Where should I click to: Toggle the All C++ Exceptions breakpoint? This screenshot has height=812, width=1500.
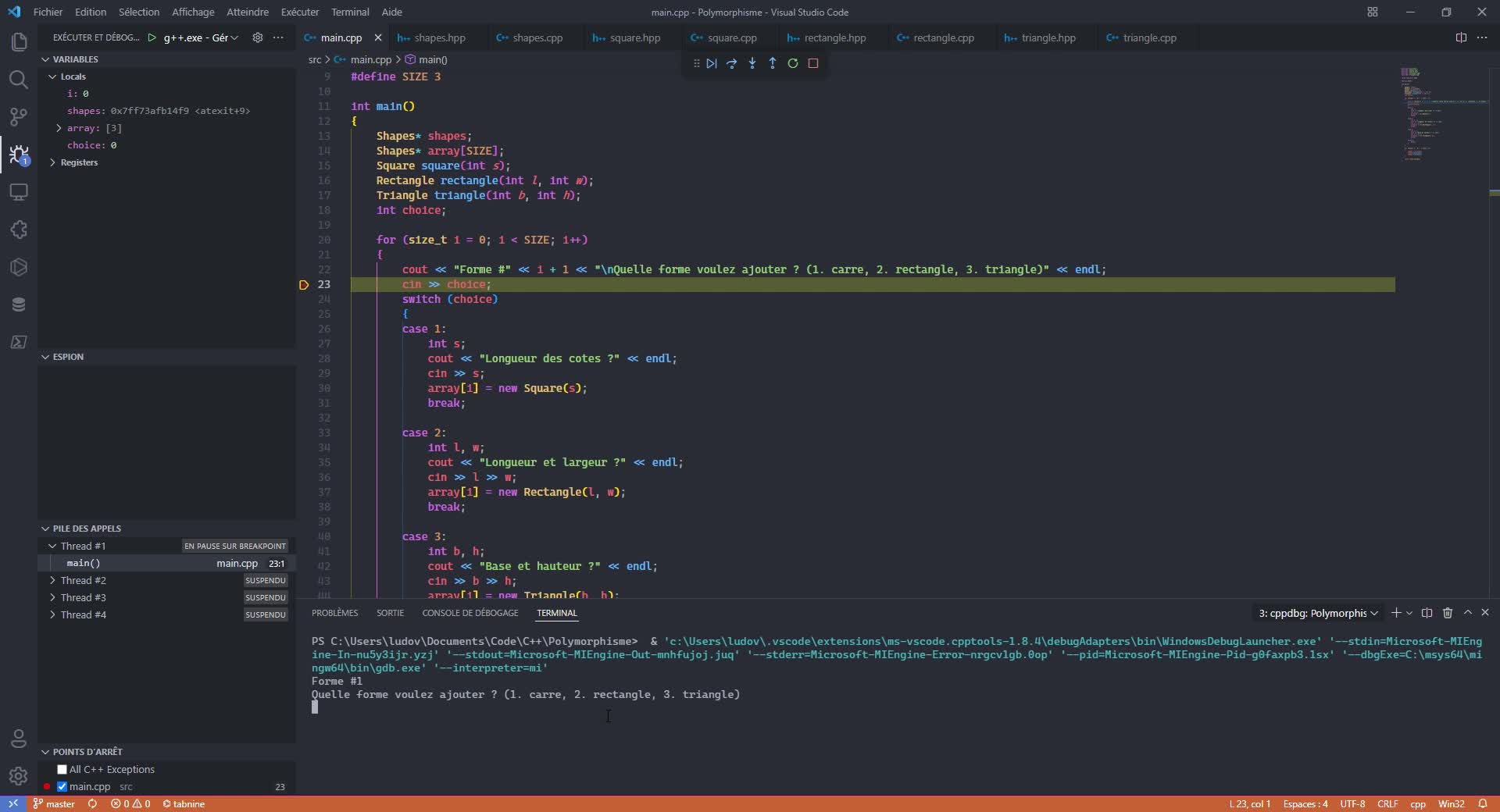[x=62, y=770]
